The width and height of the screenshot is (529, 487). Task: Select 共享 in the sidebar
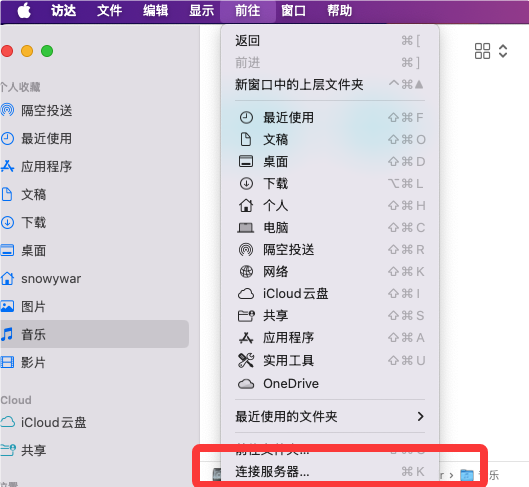tap(94, 450)
